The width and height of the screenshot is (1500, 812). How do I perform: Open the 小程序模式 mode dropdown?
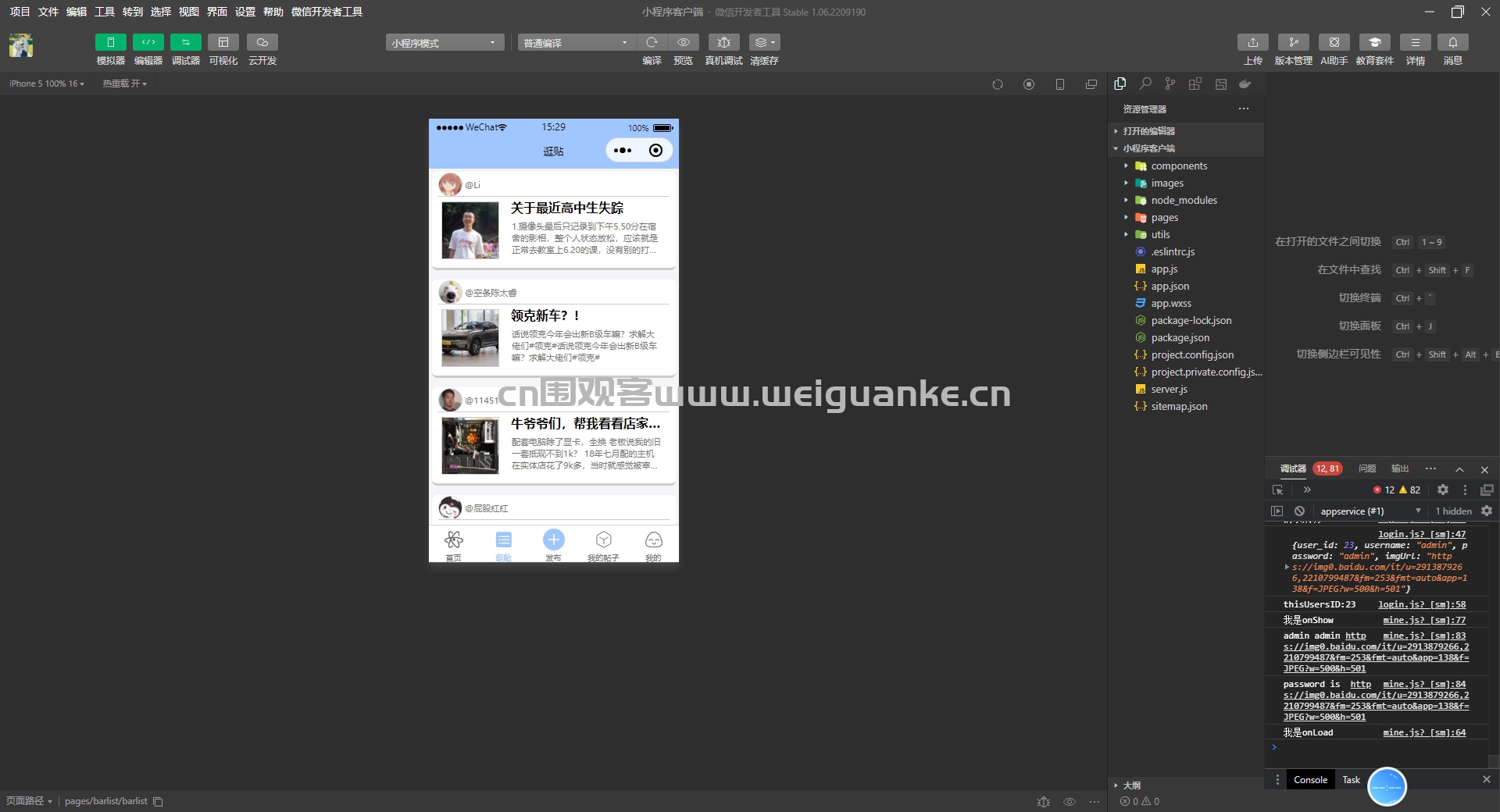tap(445, 42)
